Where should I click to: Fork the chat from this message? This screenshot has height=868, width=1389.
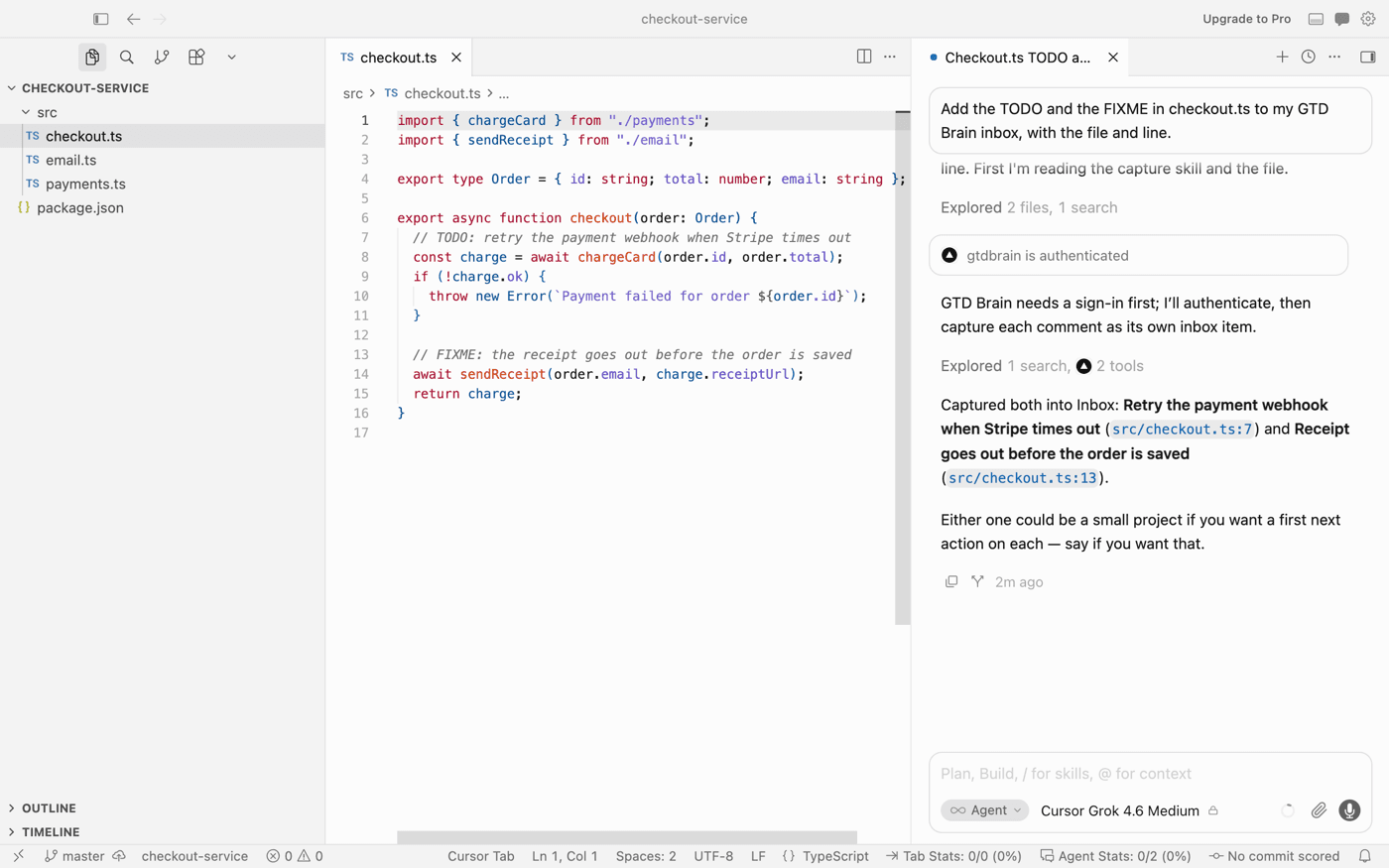[977, 581]
